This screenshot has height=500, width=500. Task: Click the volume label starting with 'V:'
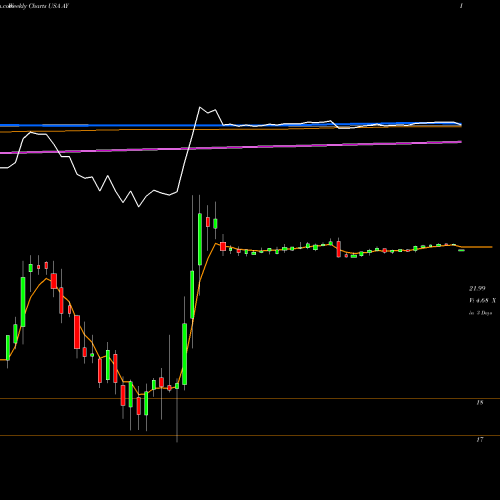482,301
